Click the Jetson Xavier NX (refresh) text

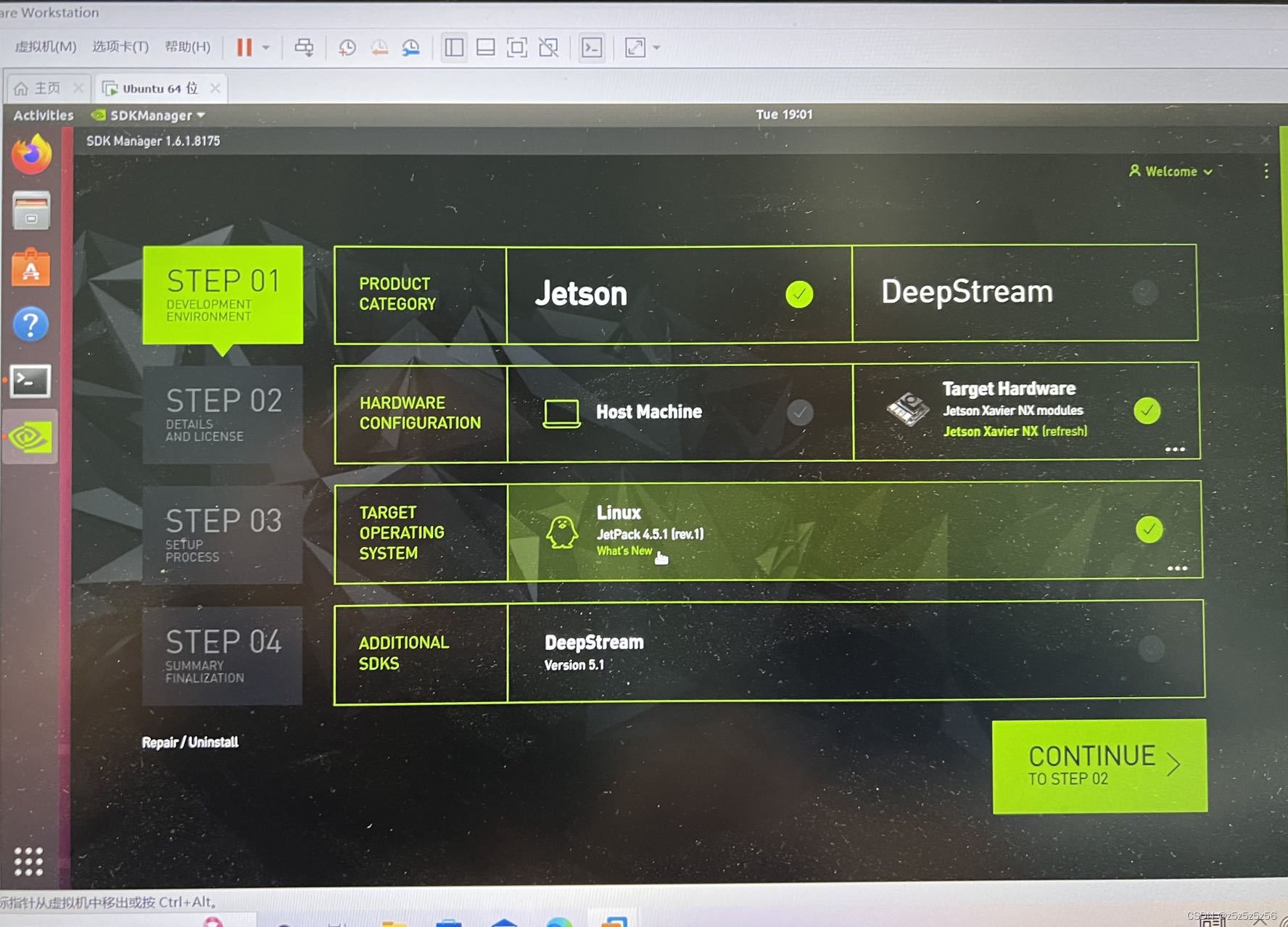(1015, 432)
